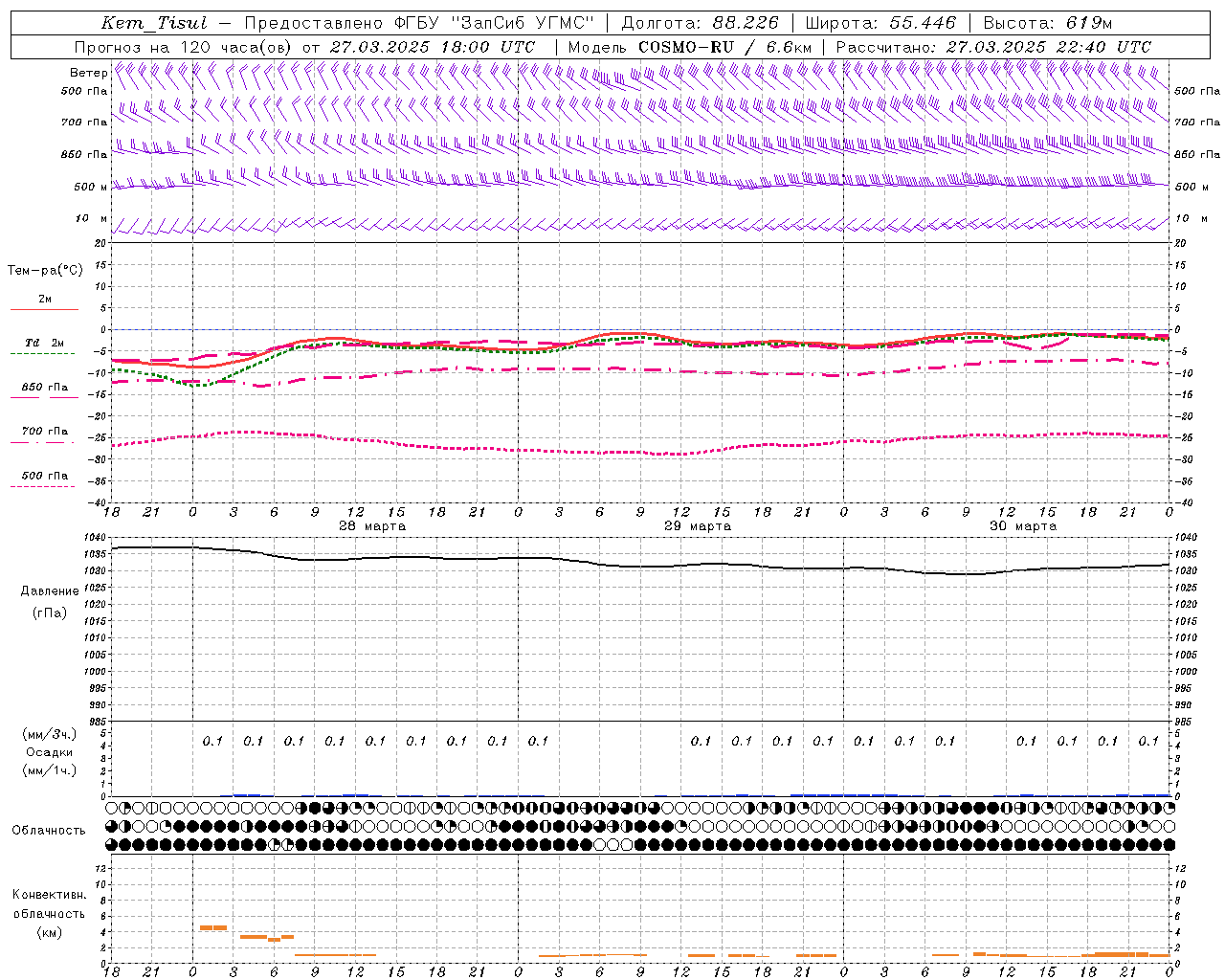Click the "Долгота: 88.226" longitude value

(x=701, y=23)
